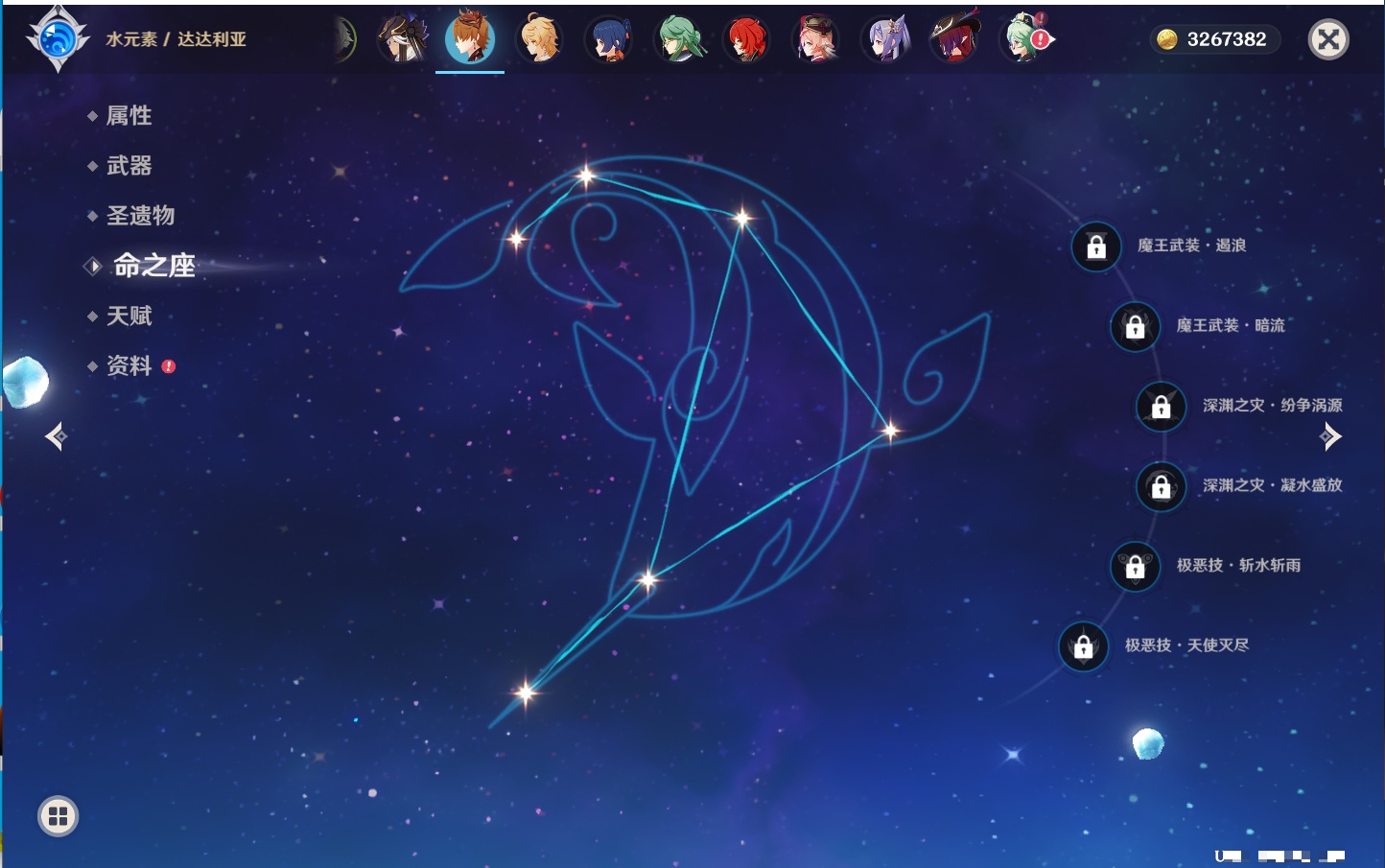Select the purple-haired Keqing avatar
Viewport: 1385px width, 868px height.
[x=886, y=40]
